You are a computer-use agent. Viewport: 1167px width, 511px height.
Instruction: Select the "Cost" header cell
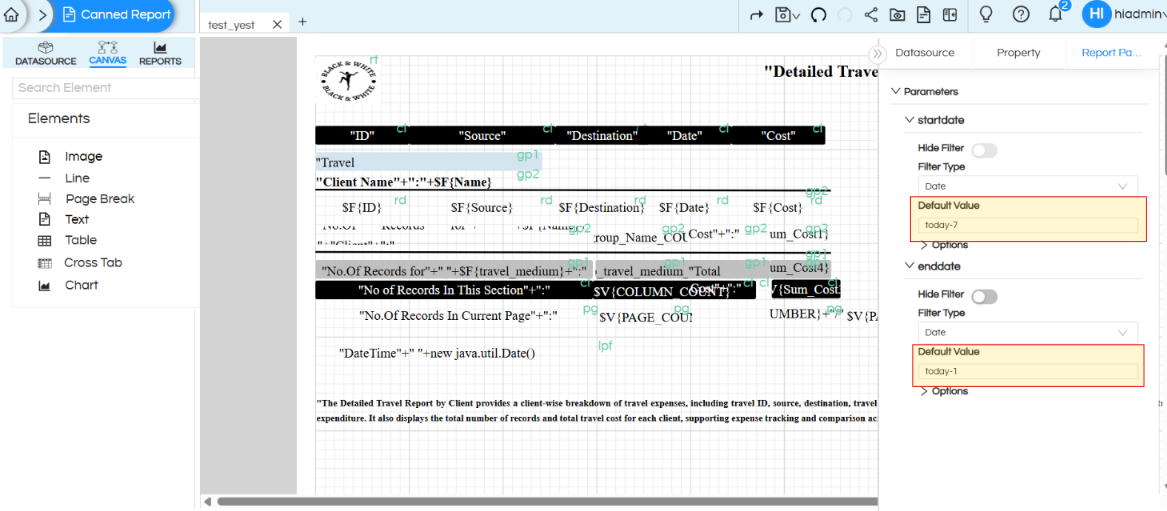(x=778, y=135)
